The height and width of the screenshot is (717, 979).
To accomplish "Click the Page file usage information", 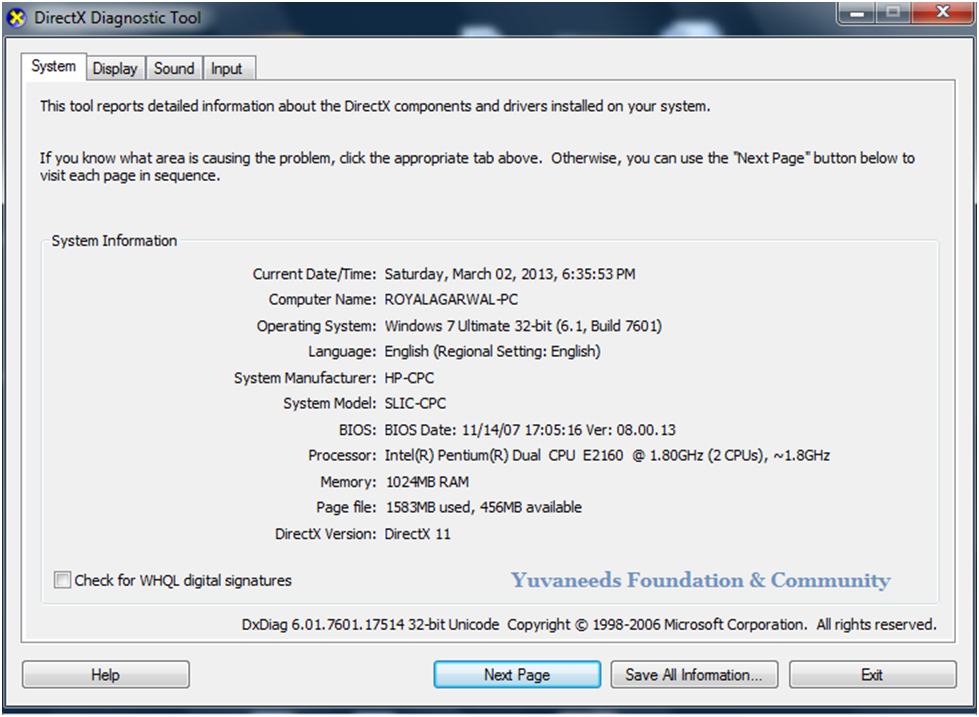I will tap(482, 507).
